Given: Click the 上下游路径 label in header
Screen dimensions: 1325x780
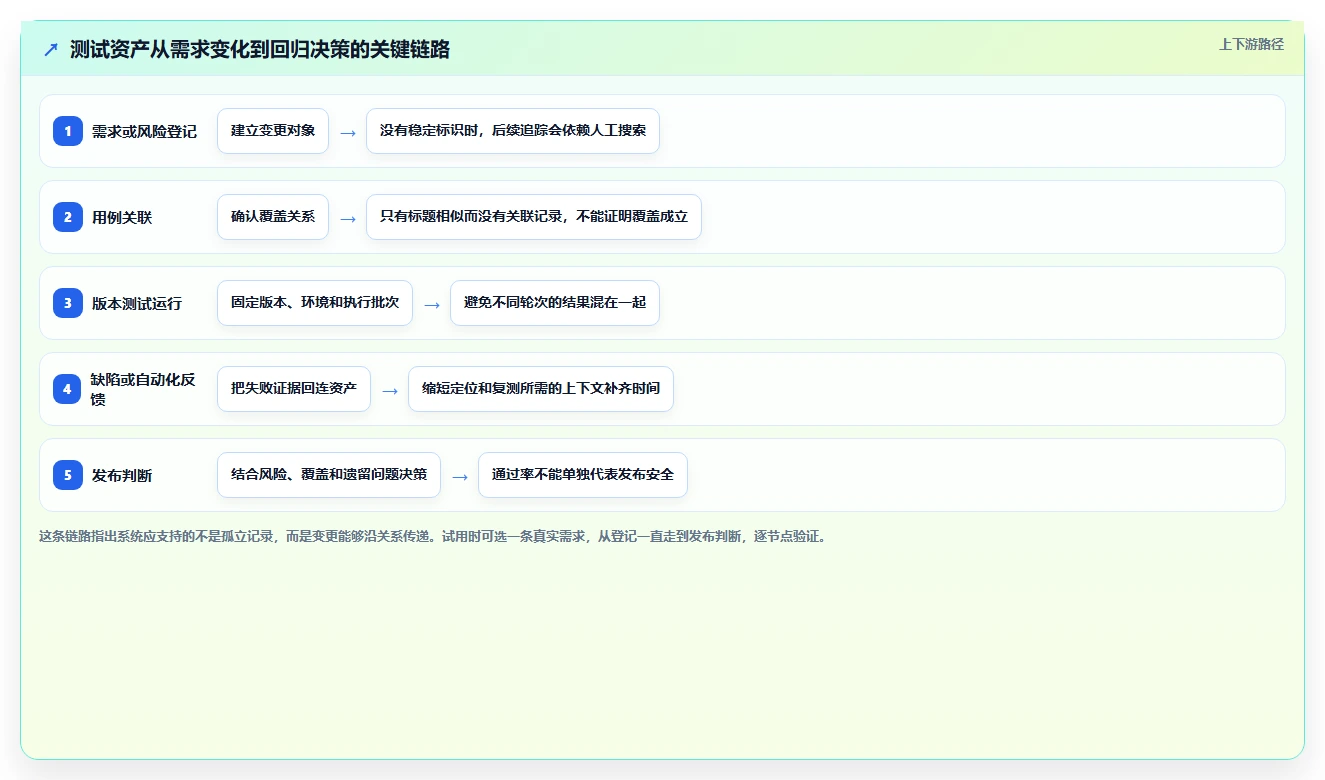Looking at the screenshot, I should pos(1251,44).
